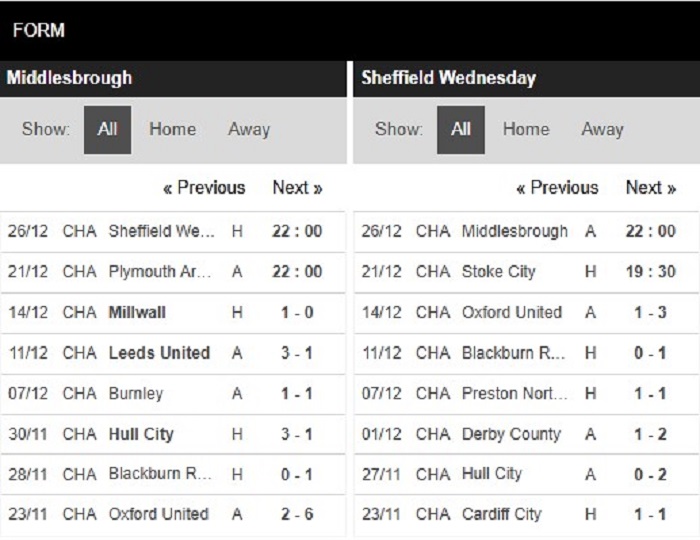Select the All tab under Middlesbrough
The image size is (700, 540).
point(108,130)
